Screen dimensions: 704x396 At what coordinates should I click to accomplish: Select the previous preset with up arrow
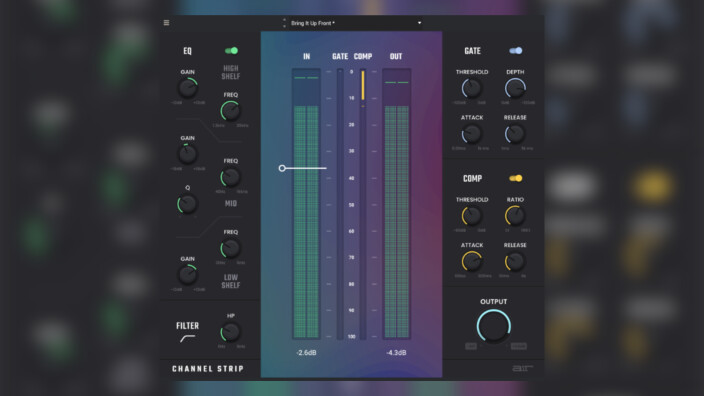pyautogui.click(x=284, y=20)
